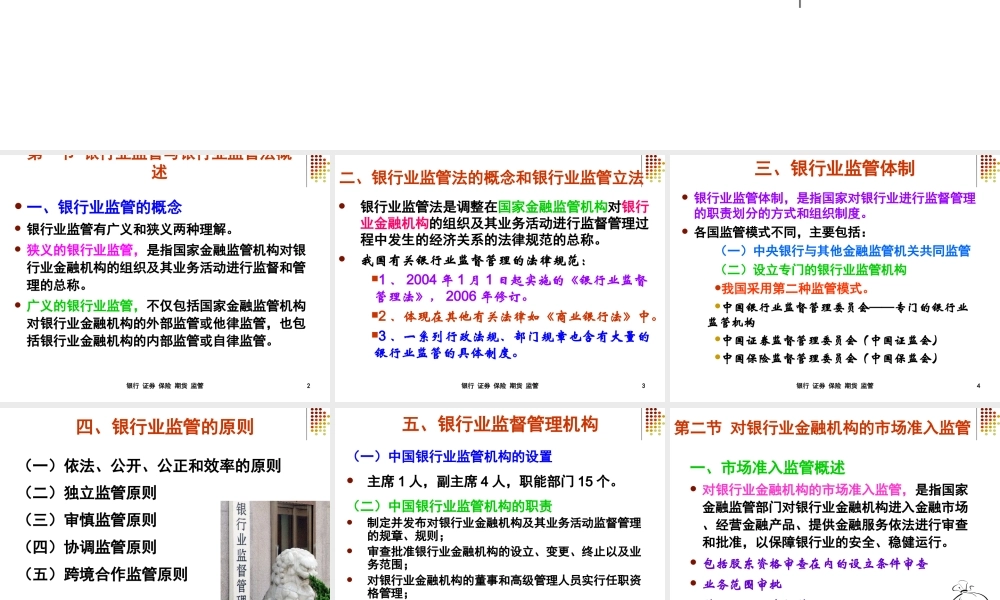This screenshot has height=600, width=1000.
Task: Click (二)设立专门的银行业监管机构
Action: click(813, 270)
